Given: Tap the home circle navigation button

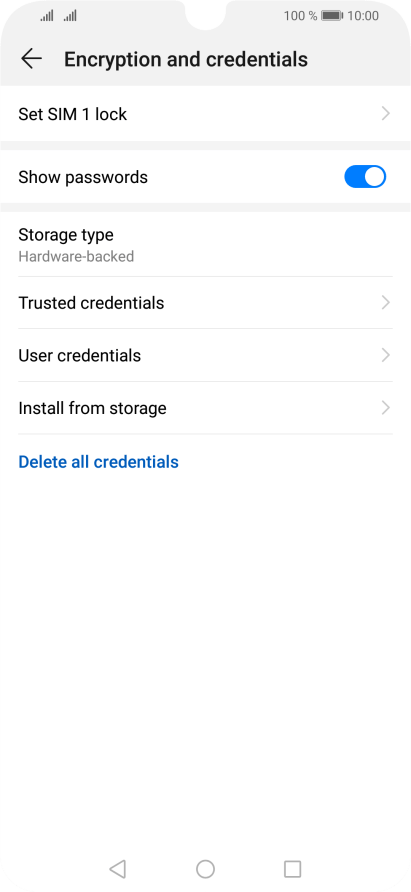Looking at the screenshot, I should pos(205,869).
